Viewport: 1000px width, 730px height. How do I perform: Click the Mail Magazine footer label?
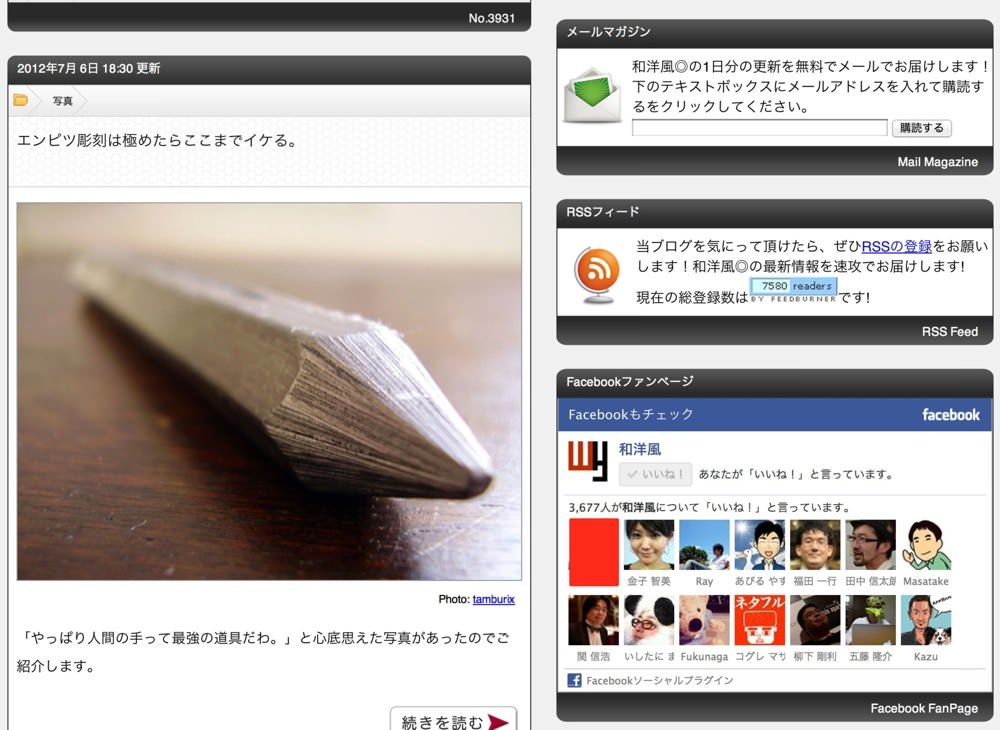(938, 162)
